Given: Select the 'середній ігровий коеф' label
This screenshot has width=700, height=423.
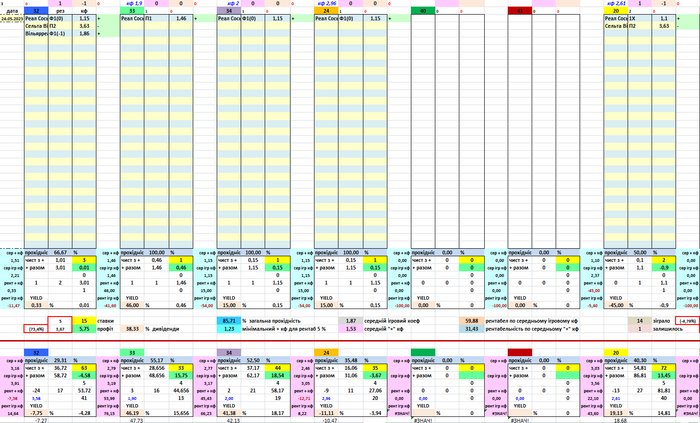Looking at the screenshot, I should click(x=392, y=321).
